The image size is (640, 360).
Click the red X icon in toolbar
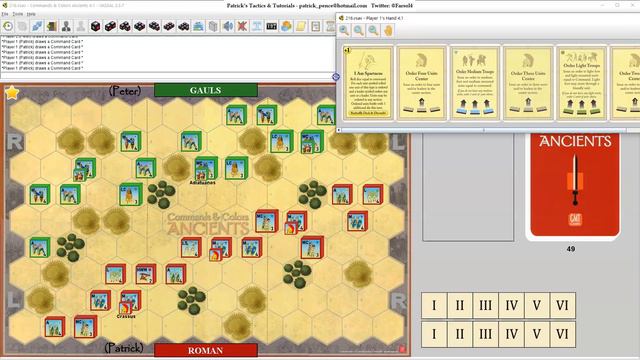click(242, 26)
